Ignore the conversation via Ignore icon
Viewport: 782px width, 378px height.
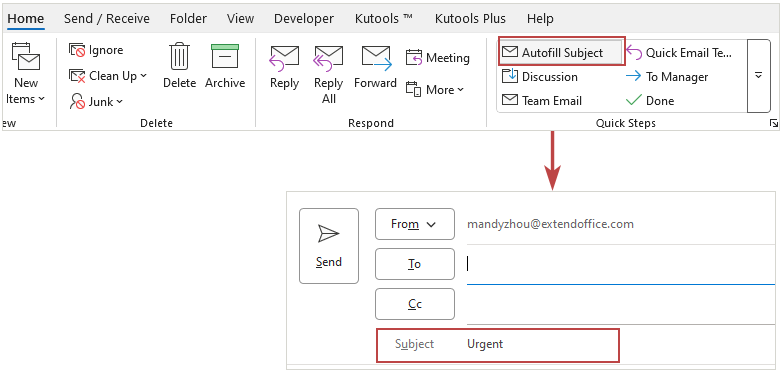pos(77,50)
